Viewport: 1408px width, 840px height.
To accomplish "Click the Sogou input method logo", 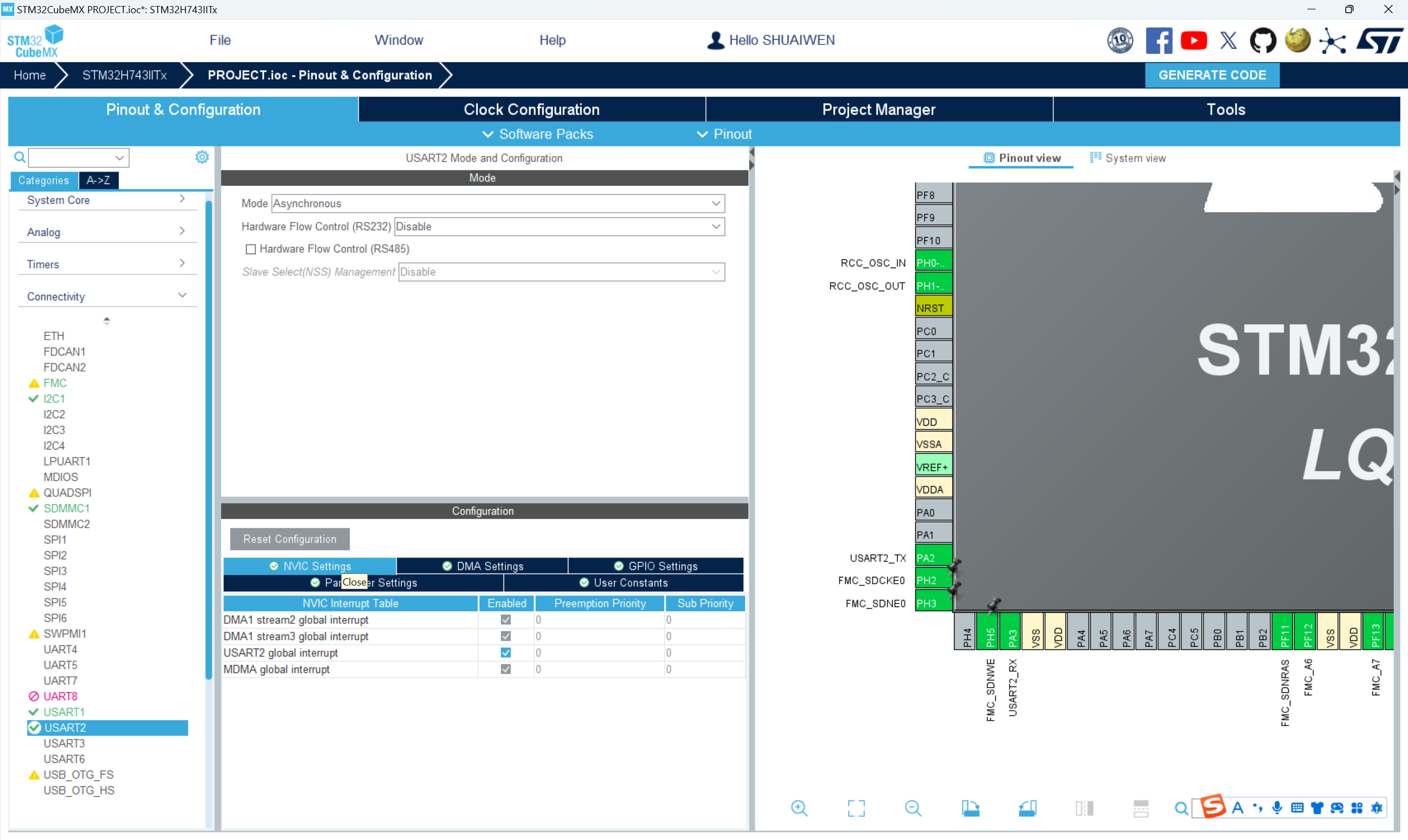I will coord(1212,806).
